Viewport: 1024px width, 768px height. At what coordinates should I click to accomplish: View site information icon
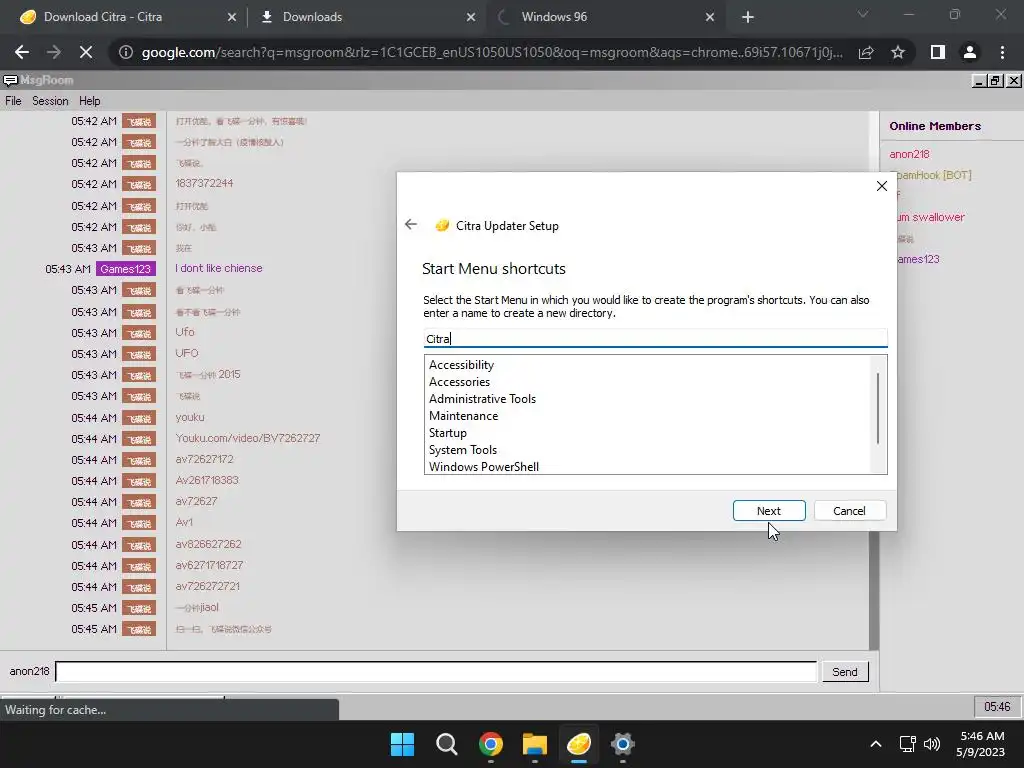pos(126,52)
